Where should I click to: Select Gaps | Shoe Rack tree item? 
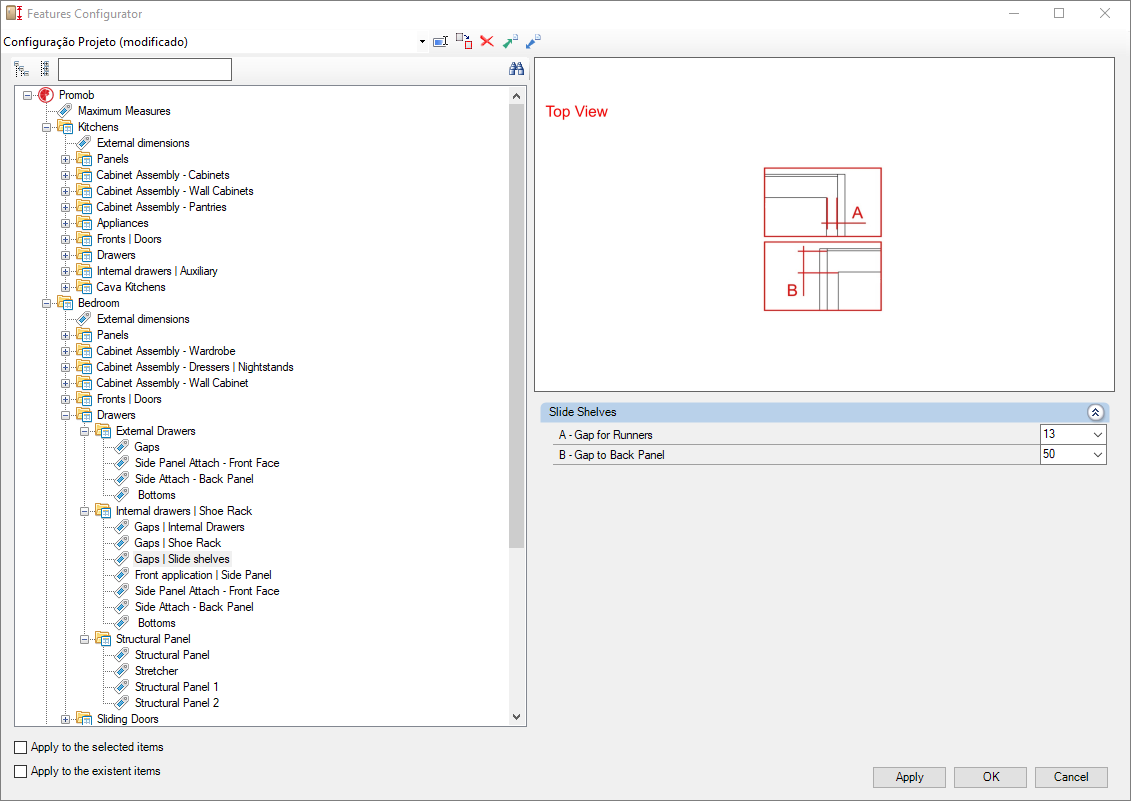177,543
